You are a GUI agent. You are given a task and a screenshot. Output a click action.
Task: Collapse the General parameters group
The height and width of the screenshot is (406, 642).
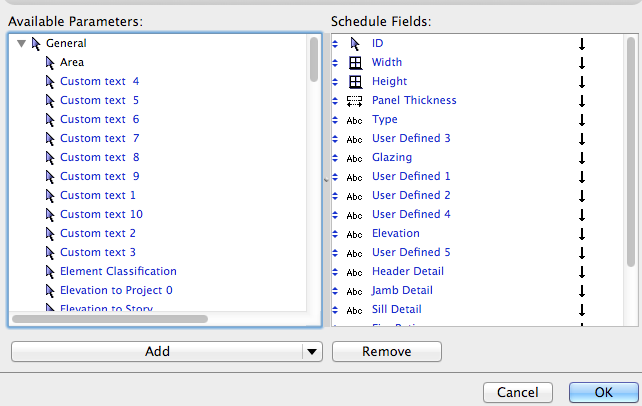click(21, 44)
